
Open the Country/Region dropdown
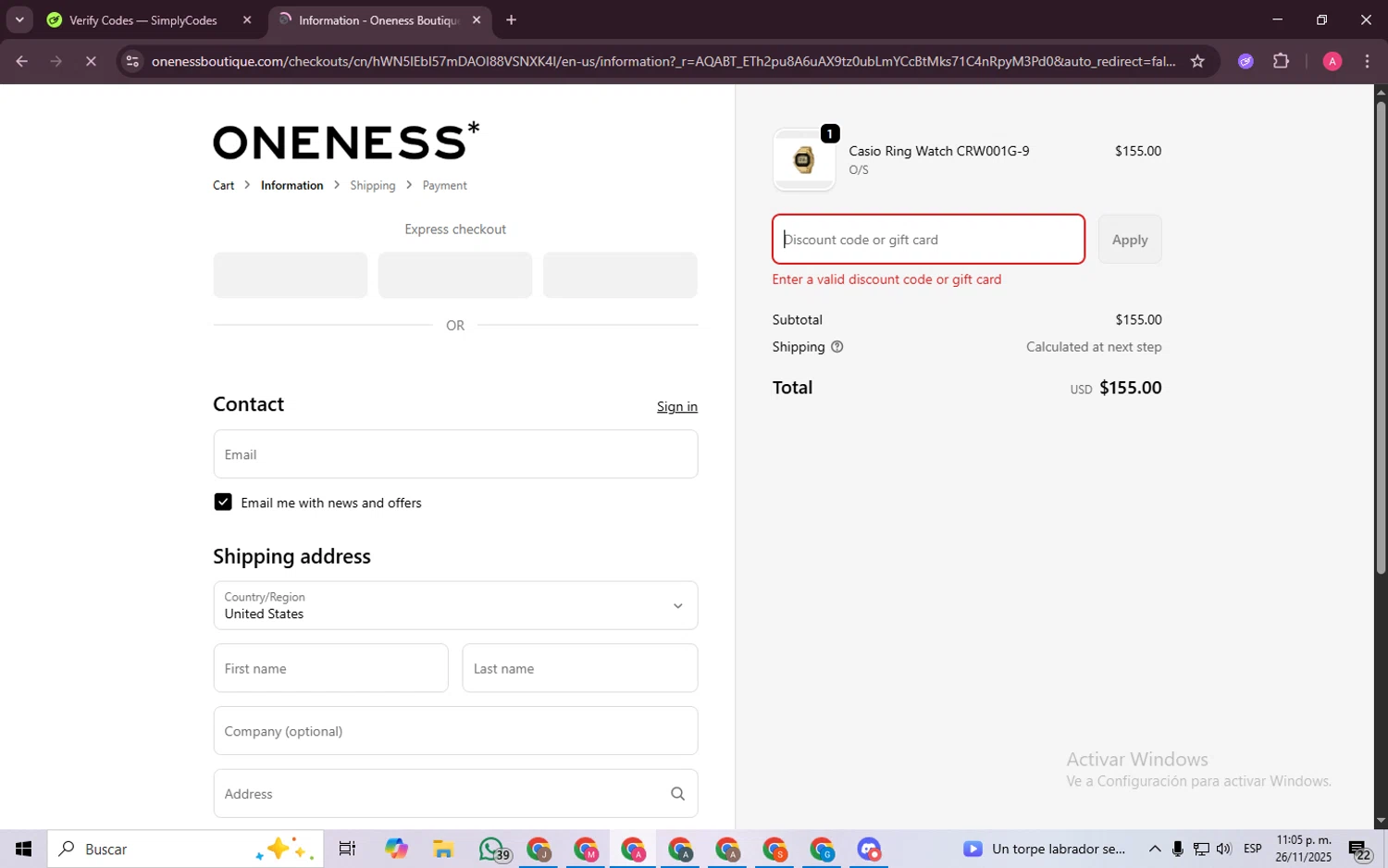pyautogui.click(x=455, y=605)
